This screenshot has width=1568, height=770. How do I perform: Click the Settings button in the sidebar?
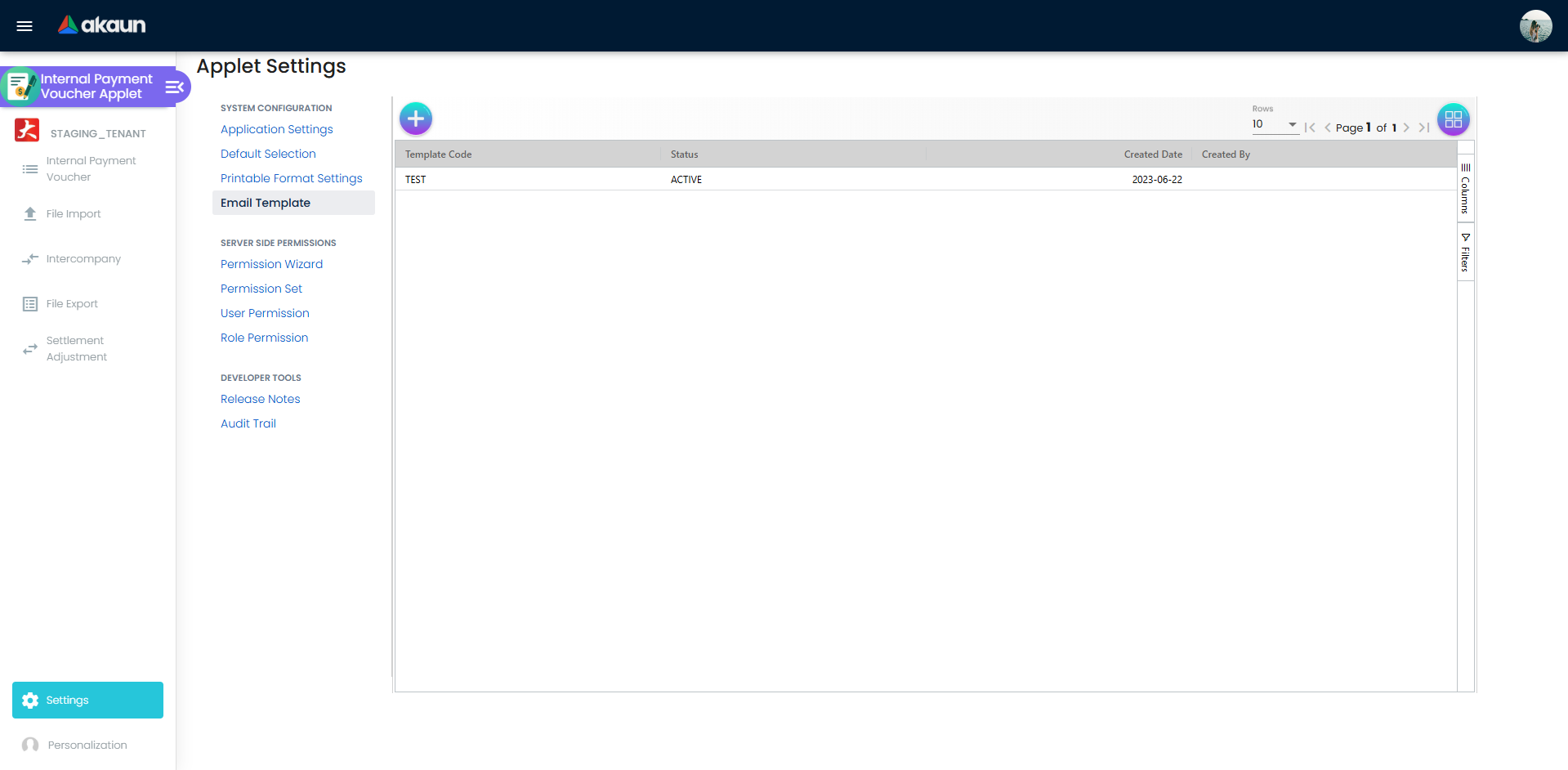87,700
